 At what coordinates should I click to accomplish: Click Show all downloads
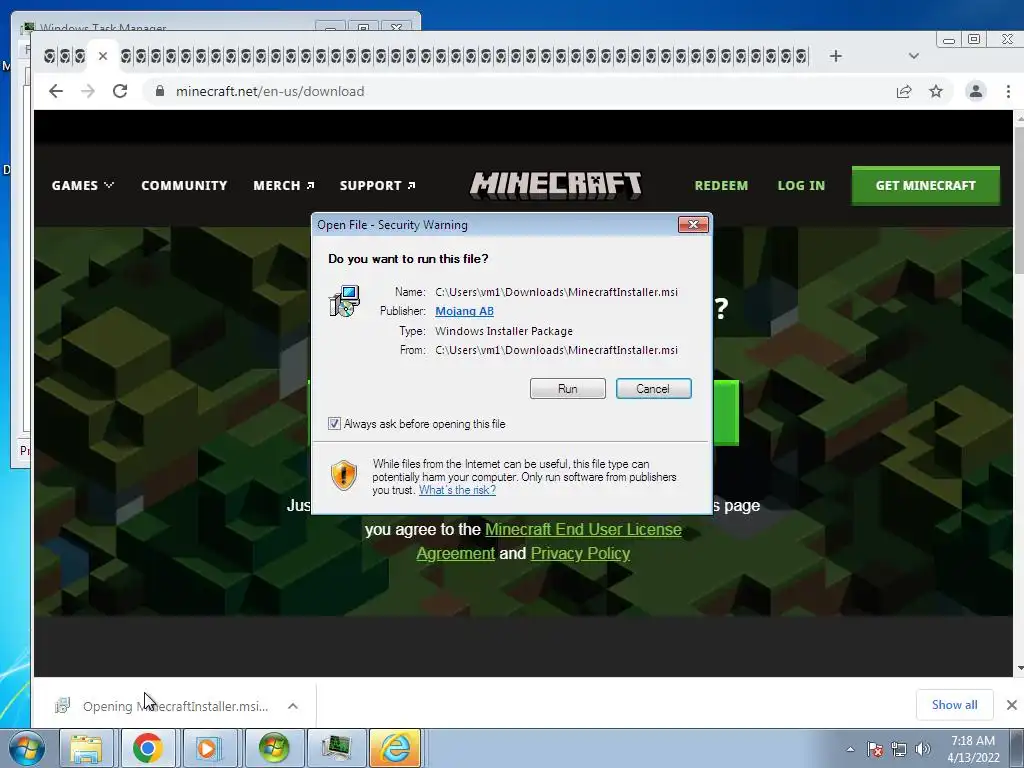954,705
